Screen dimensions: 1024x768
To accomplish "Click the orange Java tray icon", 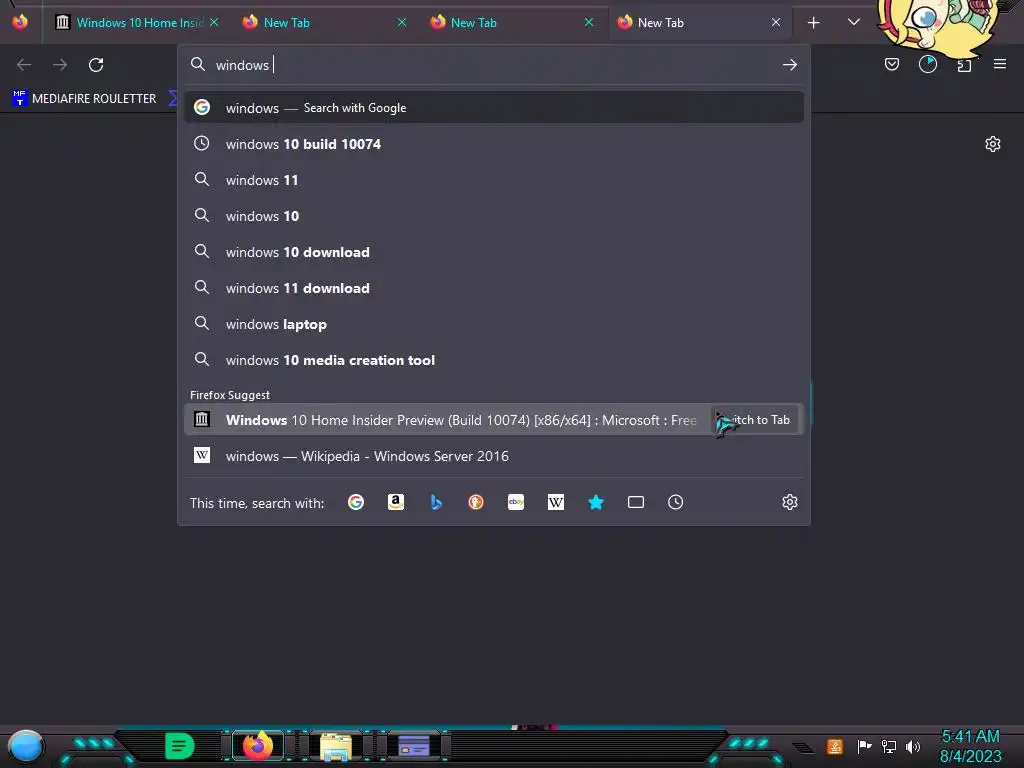I will point(835,746).
